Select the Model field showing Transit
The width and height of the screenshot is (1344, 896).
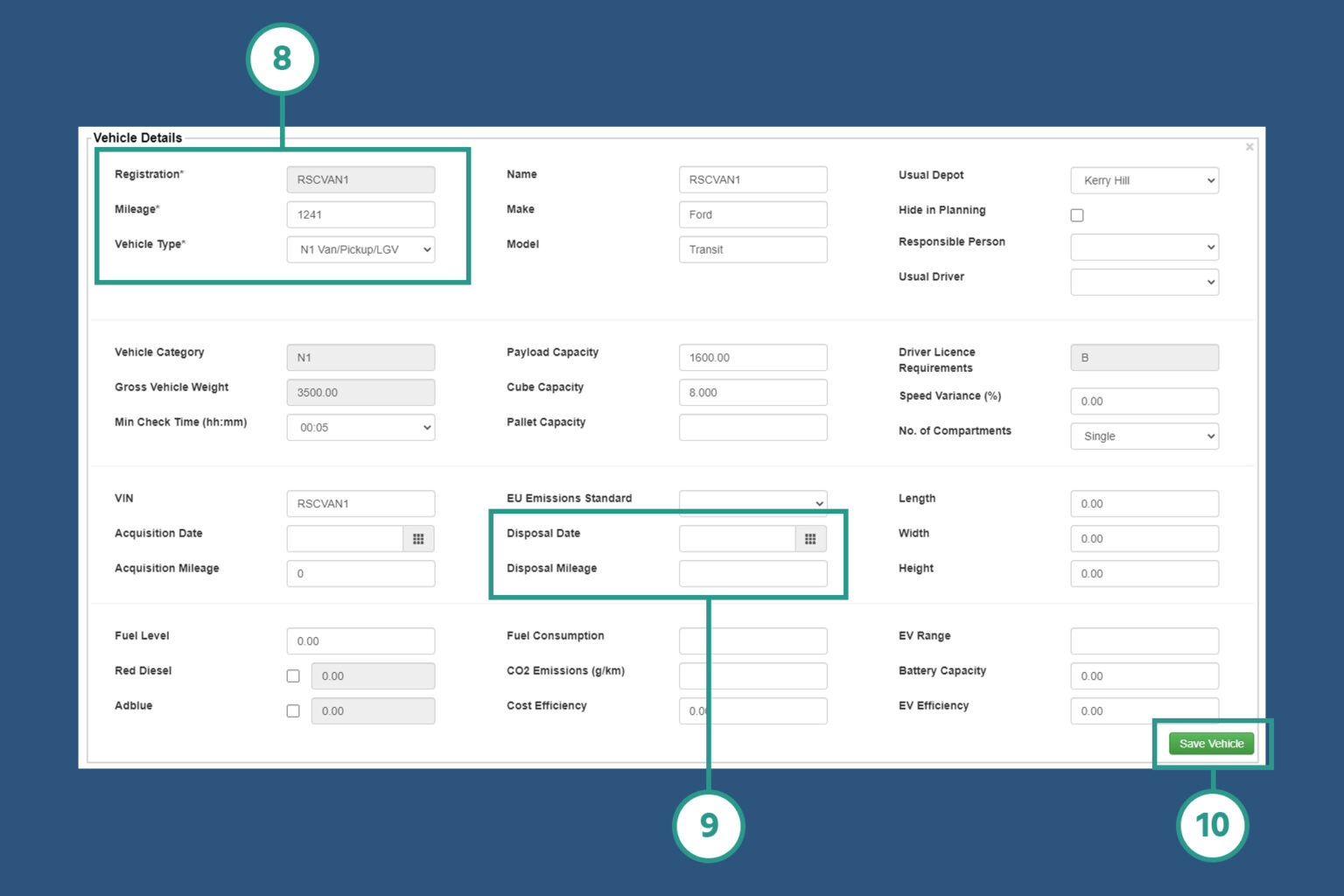[752, 248]
